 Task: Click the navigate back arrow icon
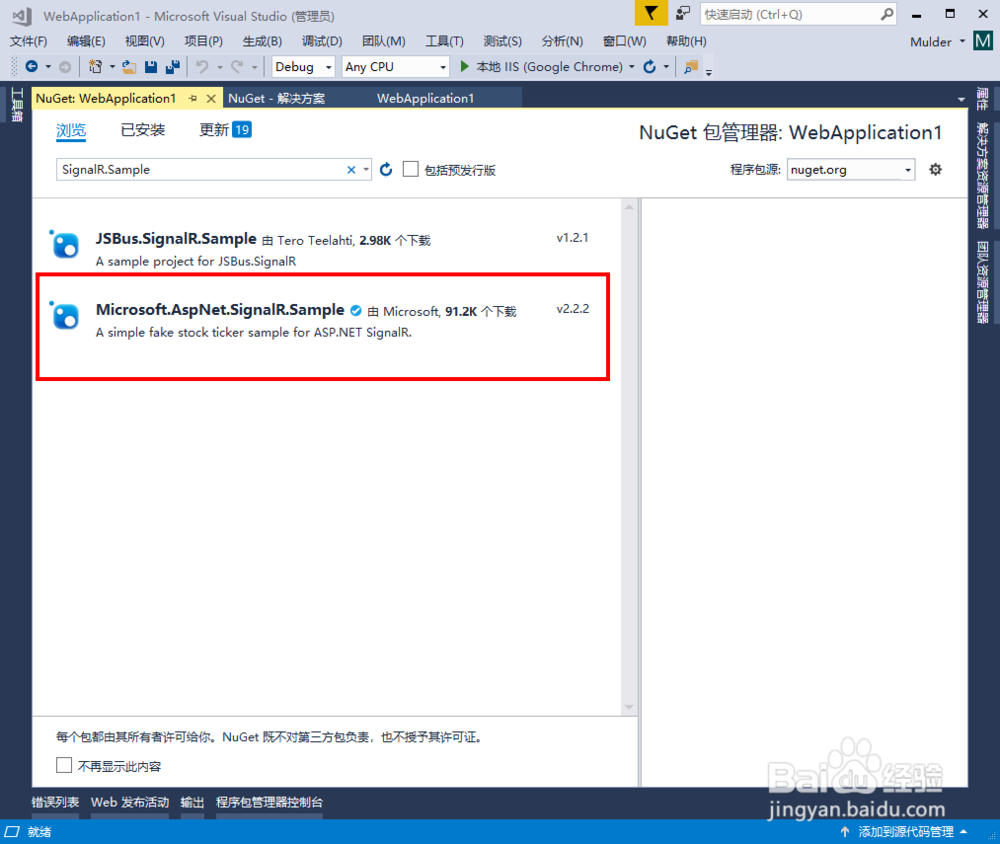pyautogui.click(x=33, y=66)
